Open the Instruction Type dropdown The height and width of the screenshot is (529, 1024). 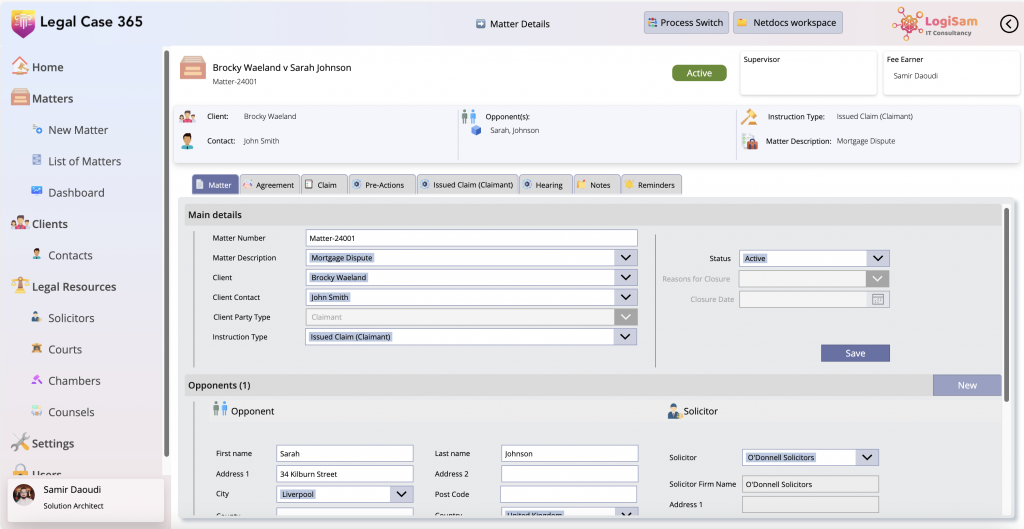pos(625,337)
